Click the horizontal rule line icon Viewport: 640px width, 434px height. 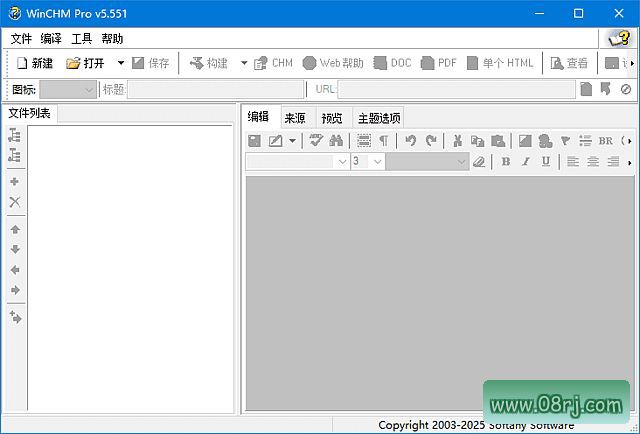point(585,141)
